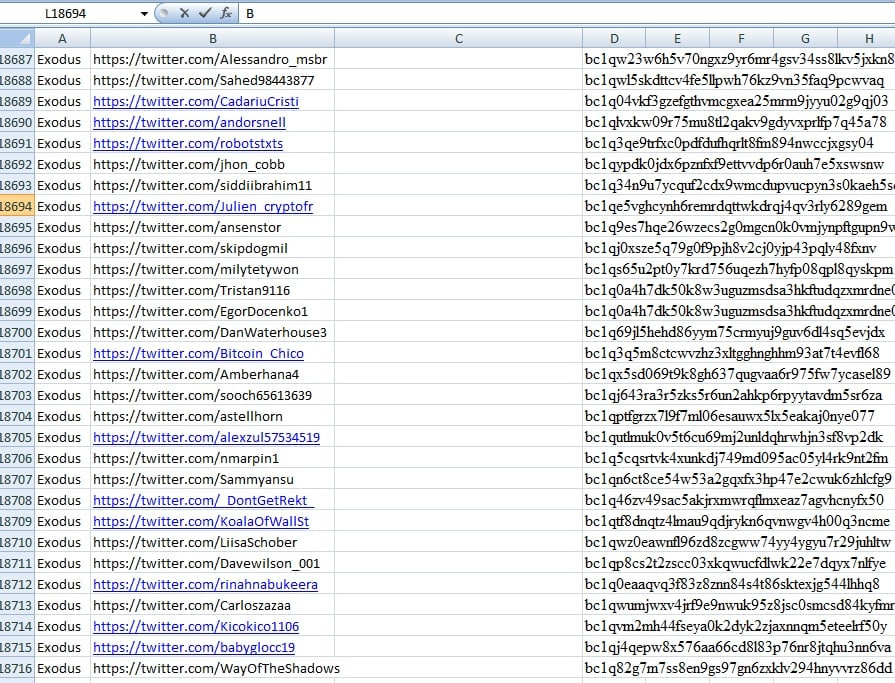Open the Bitcoin_Chico twitter link
Screen dimensions: 895x683
tap(198, 353)
